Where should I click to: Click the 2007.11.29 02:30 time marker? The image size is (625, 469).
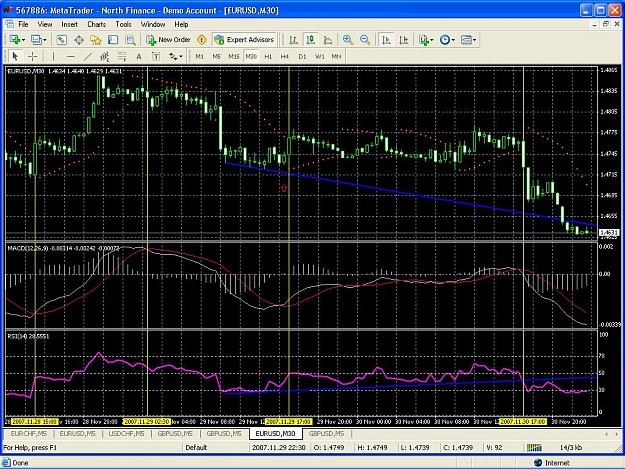pos(147,421)
